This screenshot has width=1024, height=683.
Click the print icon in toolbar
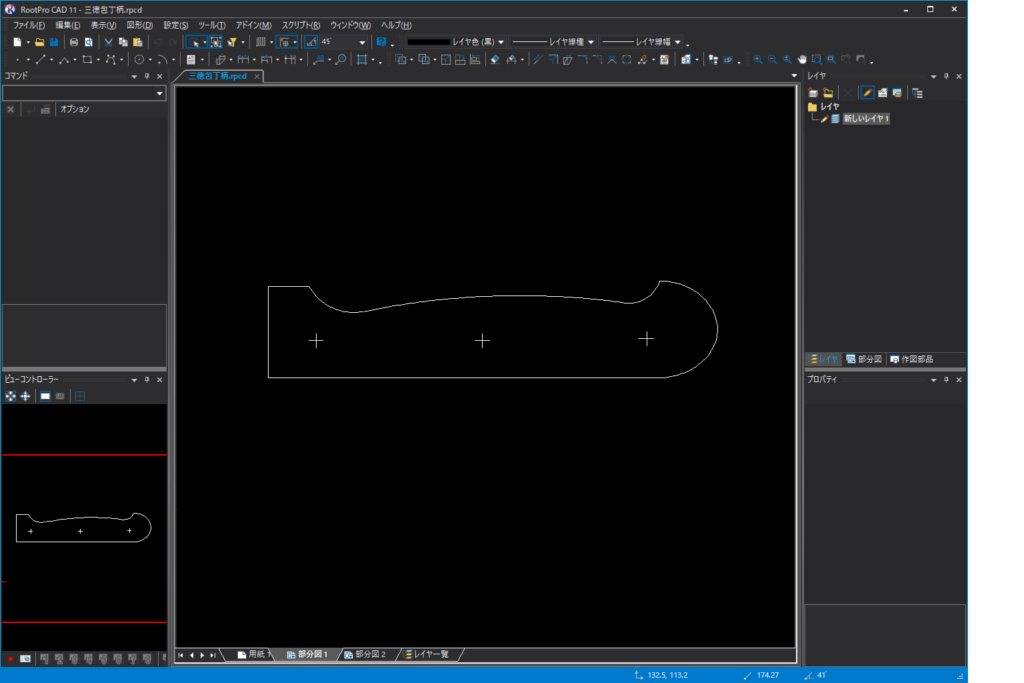(x=74, y=42)
